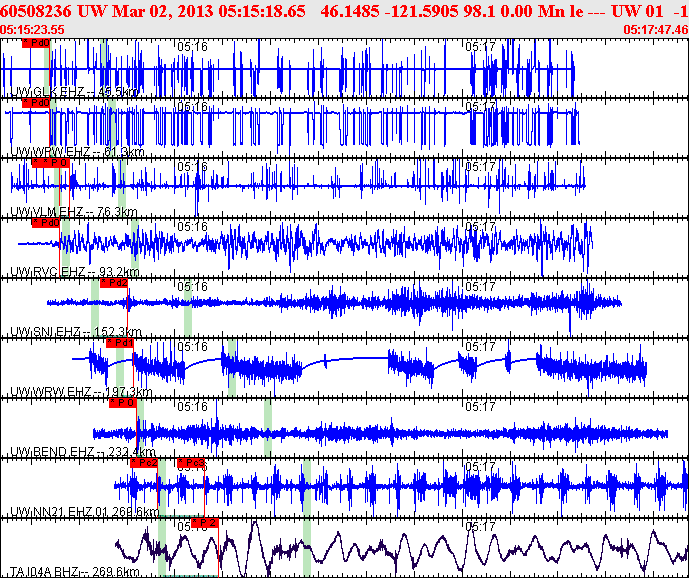Click the red P pick marker on VLM trace

[x=50, y=162]
